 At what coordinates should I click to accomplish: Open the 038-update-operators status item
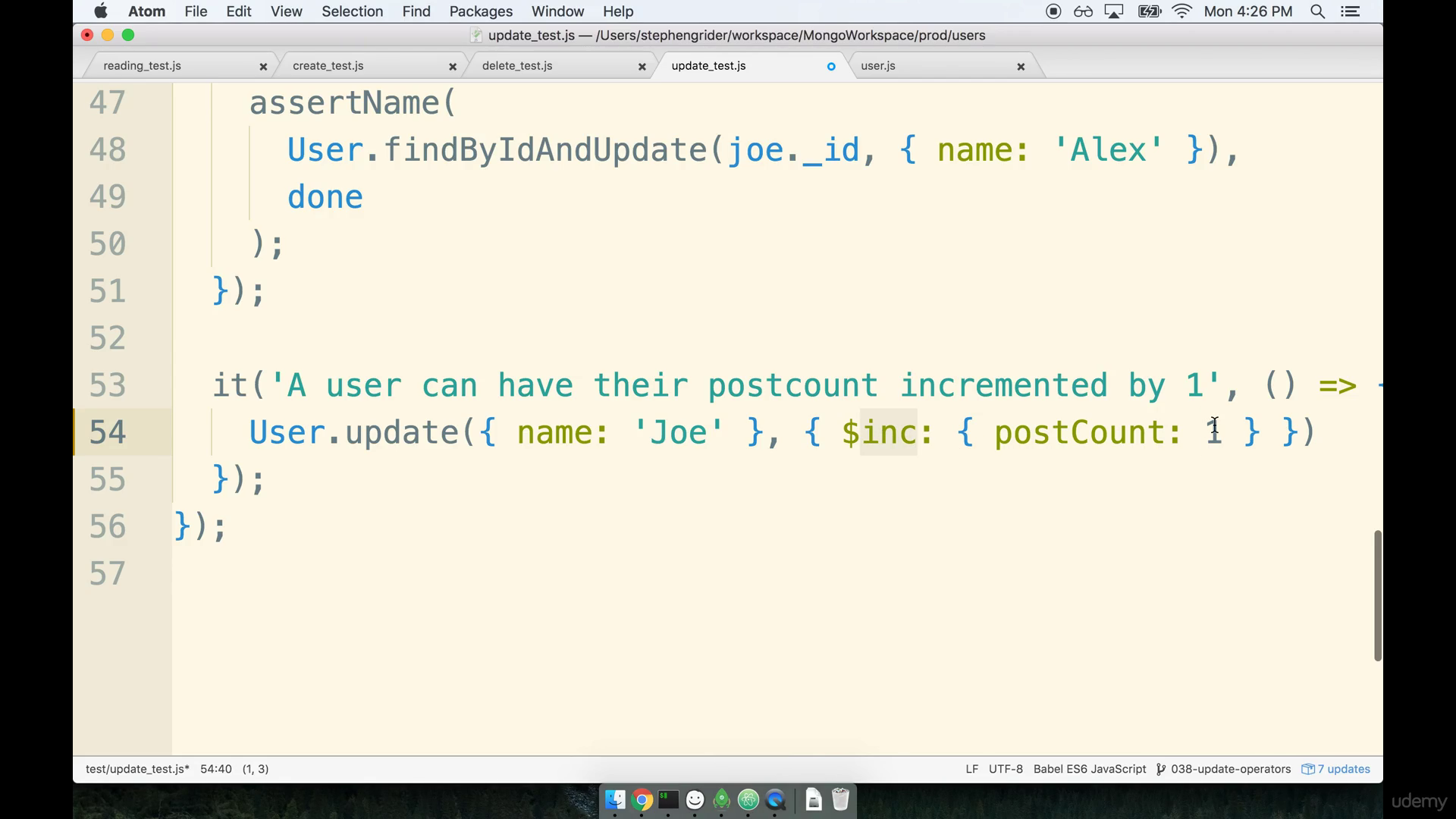coord(1224,768)
